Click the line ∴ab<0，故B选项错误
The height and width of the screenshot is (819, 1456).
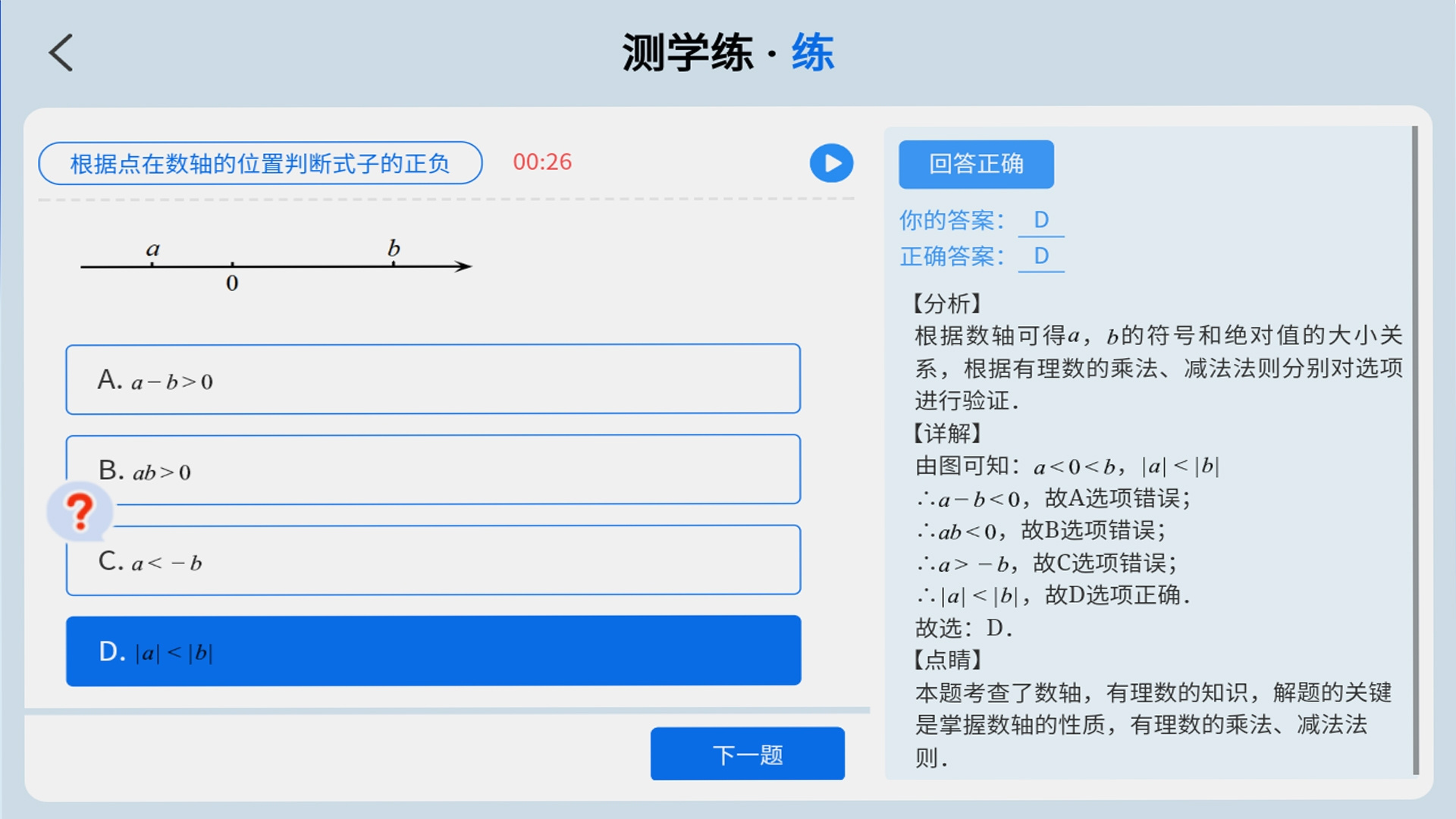click(1040, 530)
